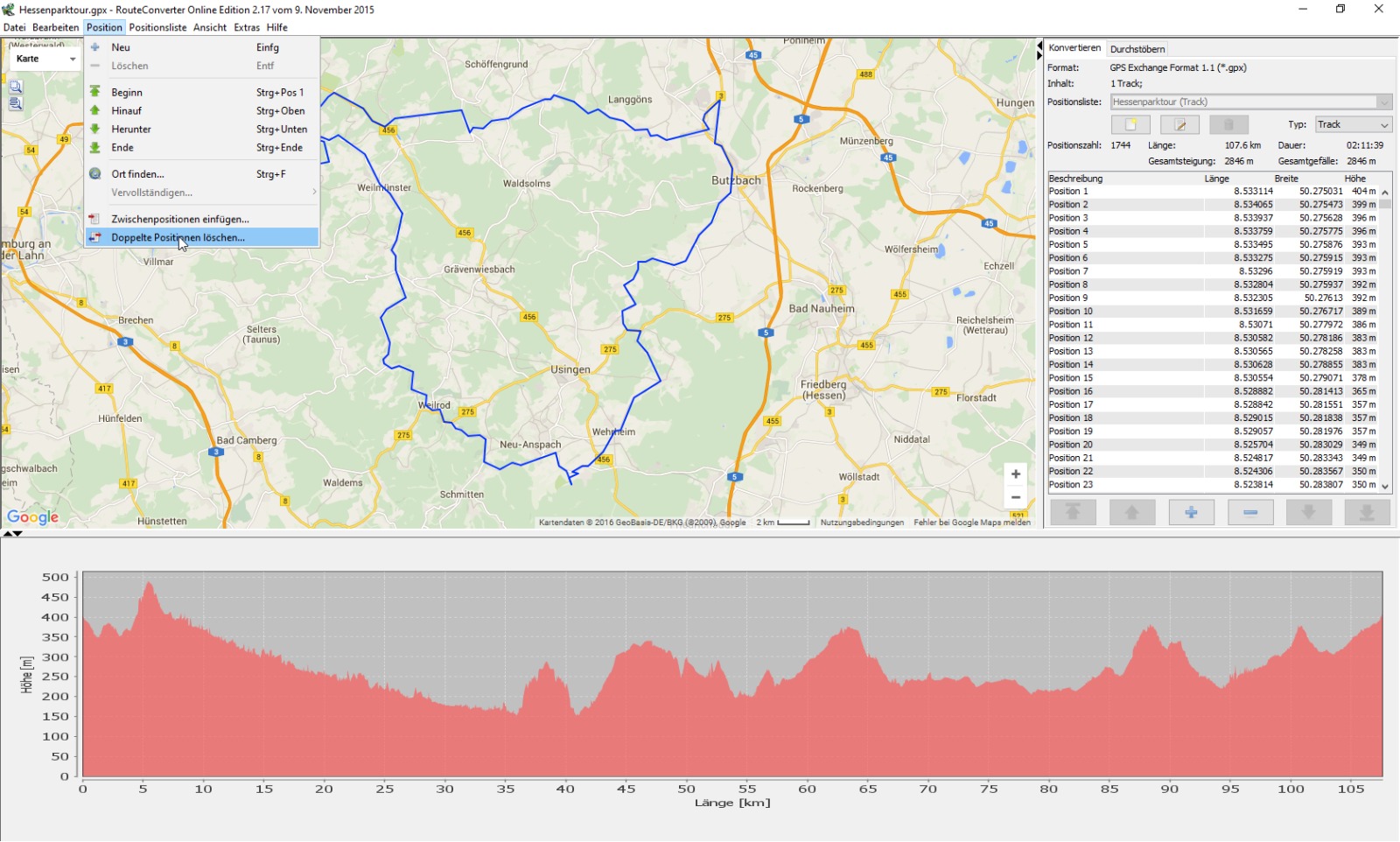
Task: Switch to the Durchstöbern tab
Action: [1137, 49]
